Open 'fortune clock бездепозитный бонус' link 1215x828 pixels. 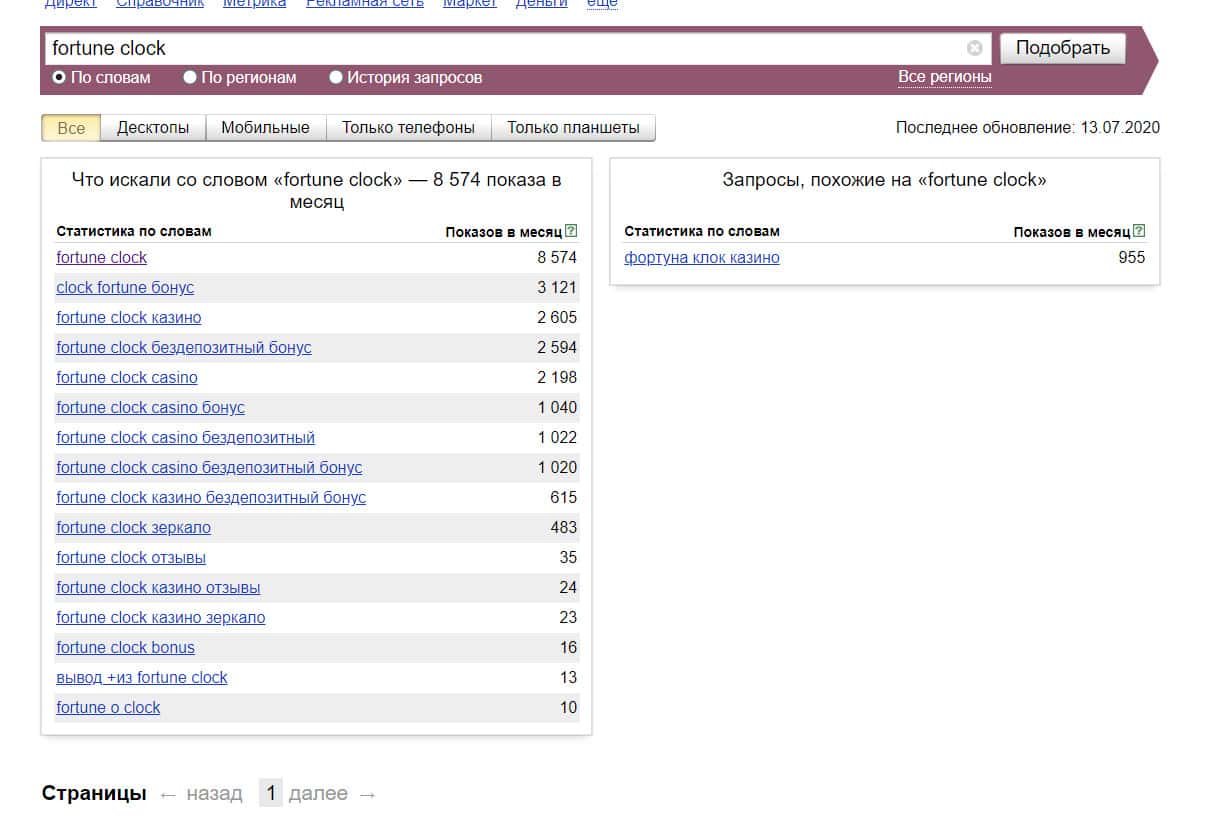tap(184, 347)
